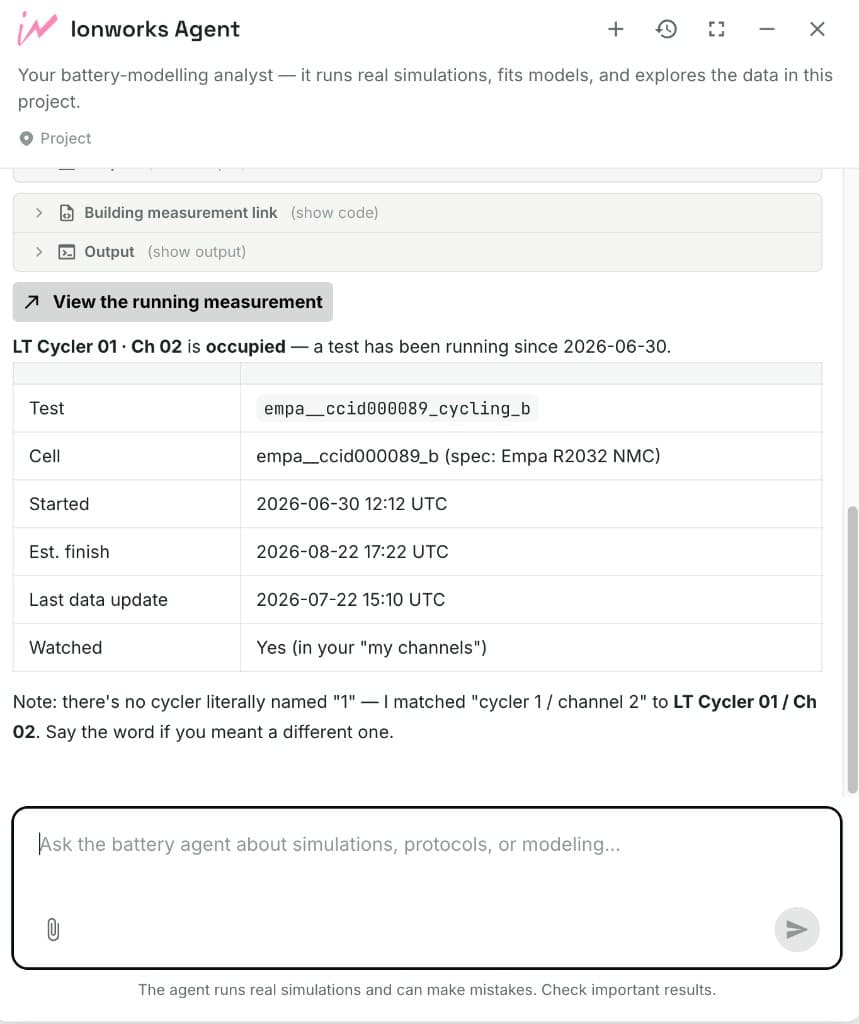This screenshot has width=859, height=1024.
Task: Select Last data update value 2026-07-22 15:10 UTC
Action: click(x=351, y=600)
